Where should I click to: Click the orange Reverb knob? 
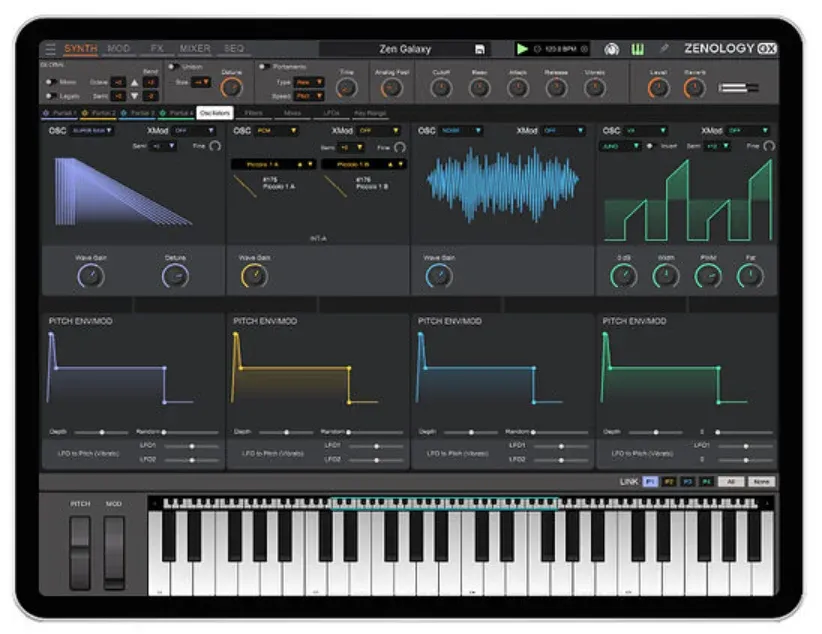[x=694, y=88]
